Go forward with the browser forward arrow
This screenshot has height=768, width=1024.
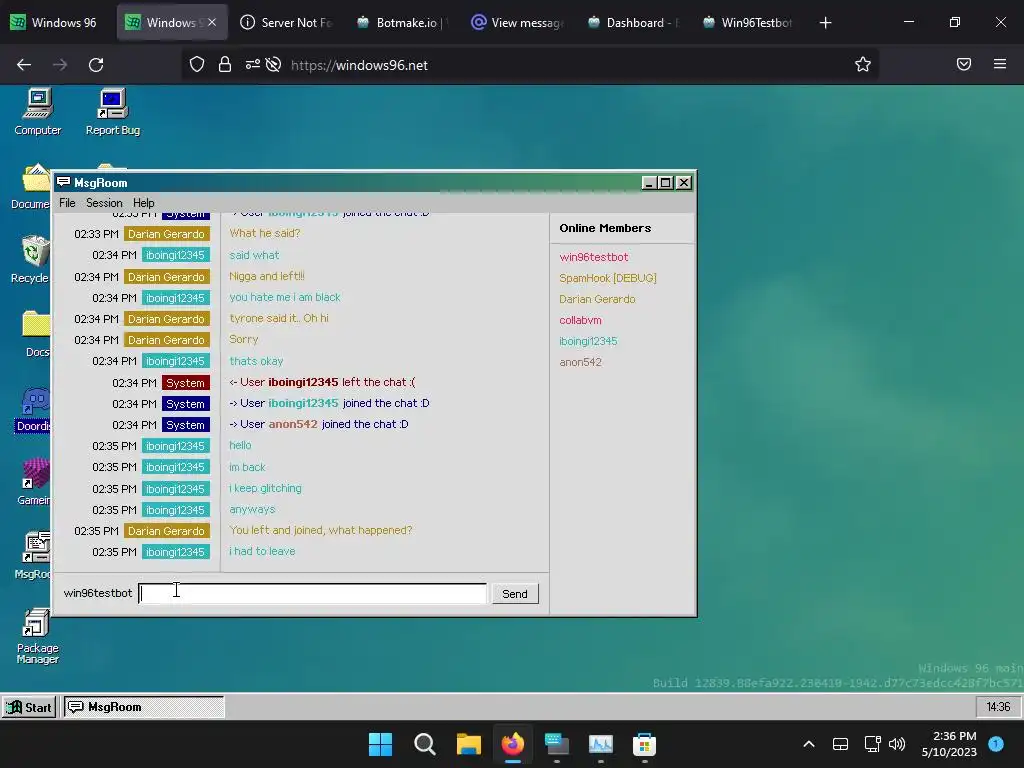point(60,65)
